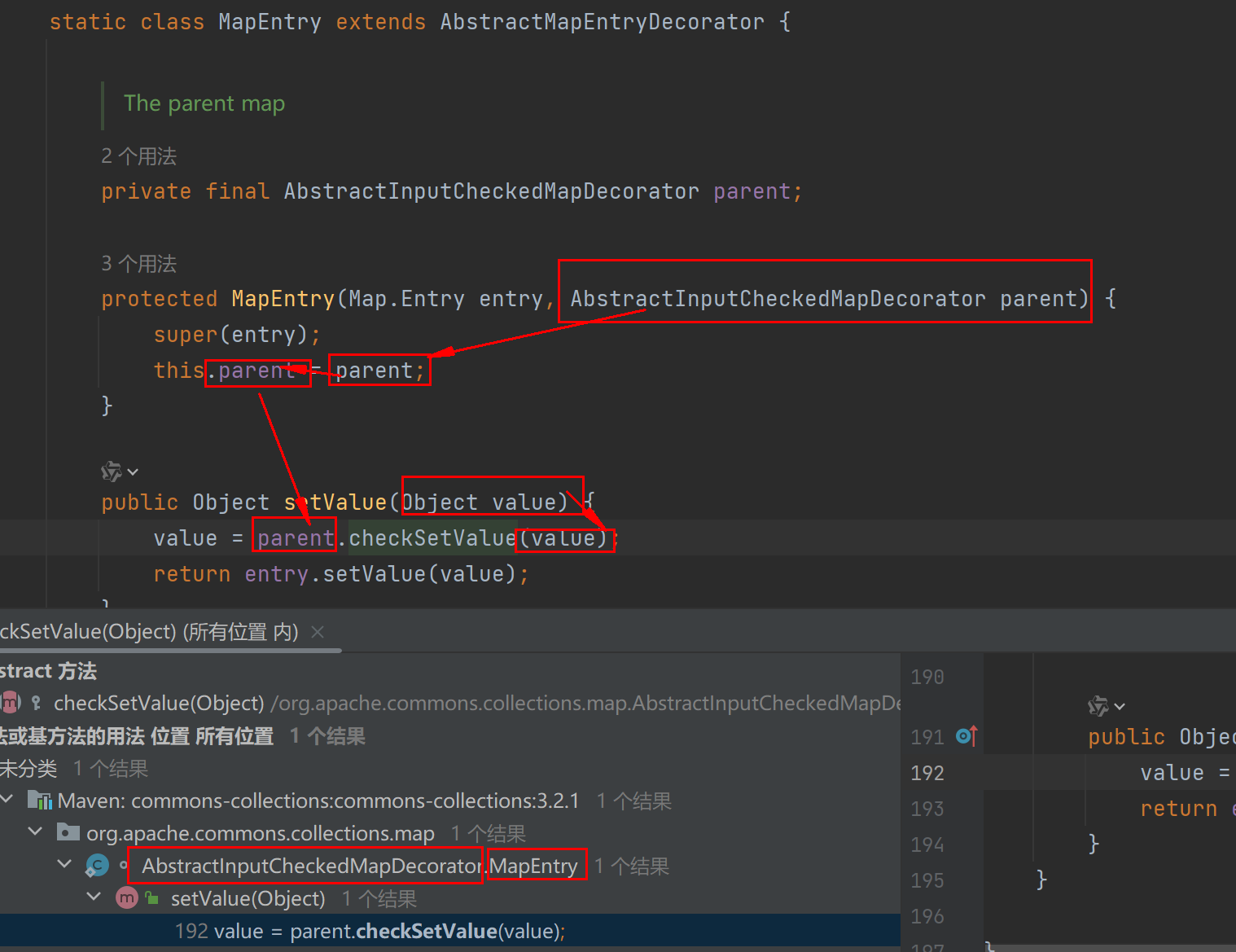Screen dimensions: 1236x952
Task: Click Maven library icon in results tree
Action: (x=40, y=801)
